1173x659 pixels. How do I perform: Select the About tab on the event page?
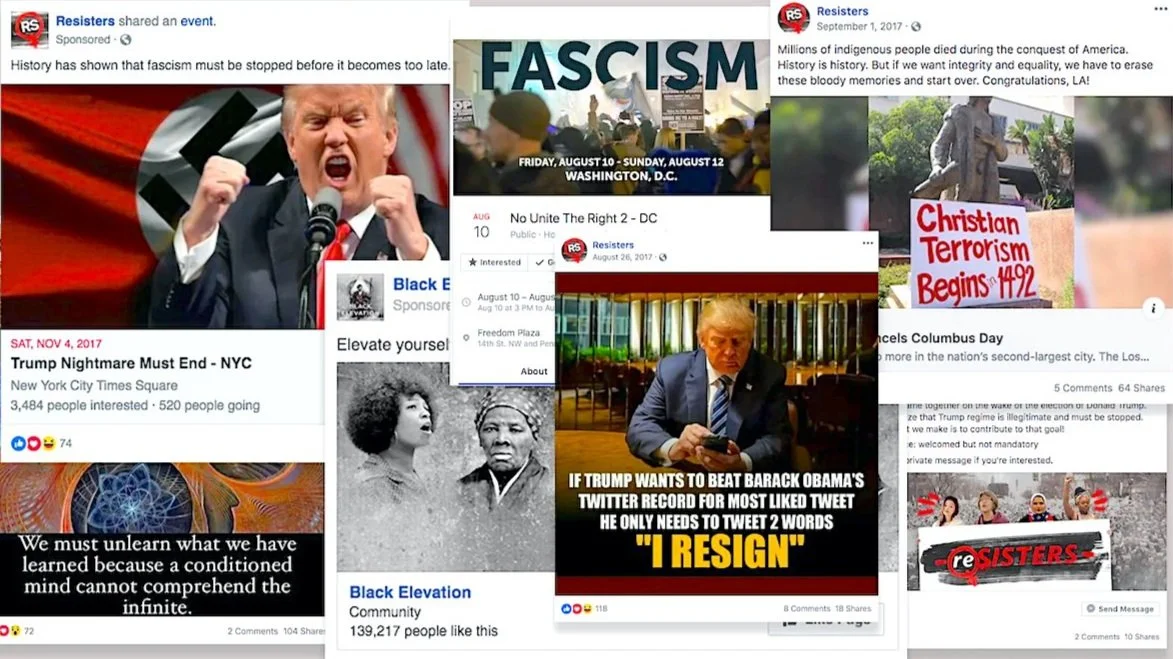click(533, 371)
